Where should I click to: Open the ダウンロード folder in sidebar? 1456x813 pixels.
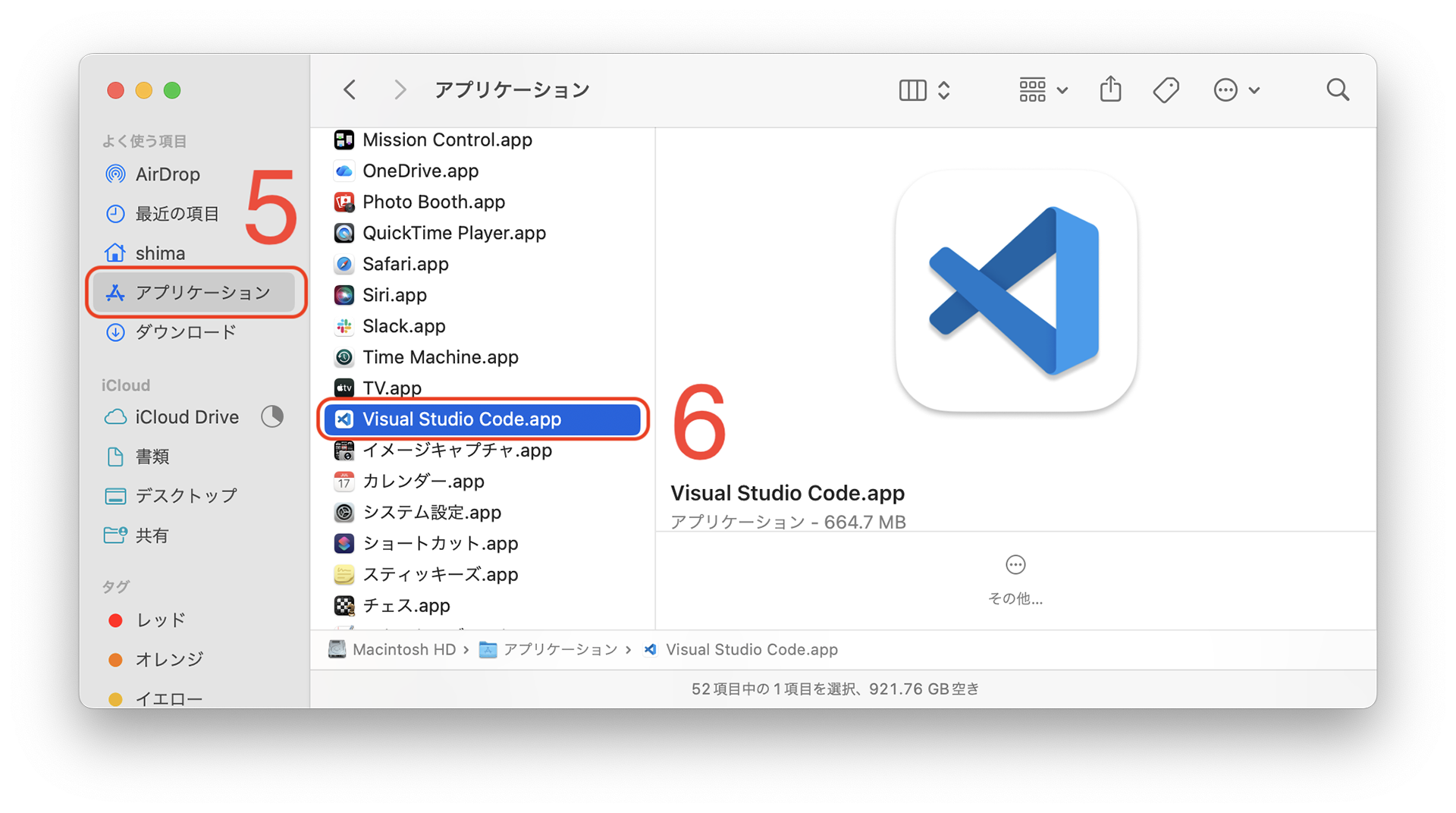click(186, 331)
